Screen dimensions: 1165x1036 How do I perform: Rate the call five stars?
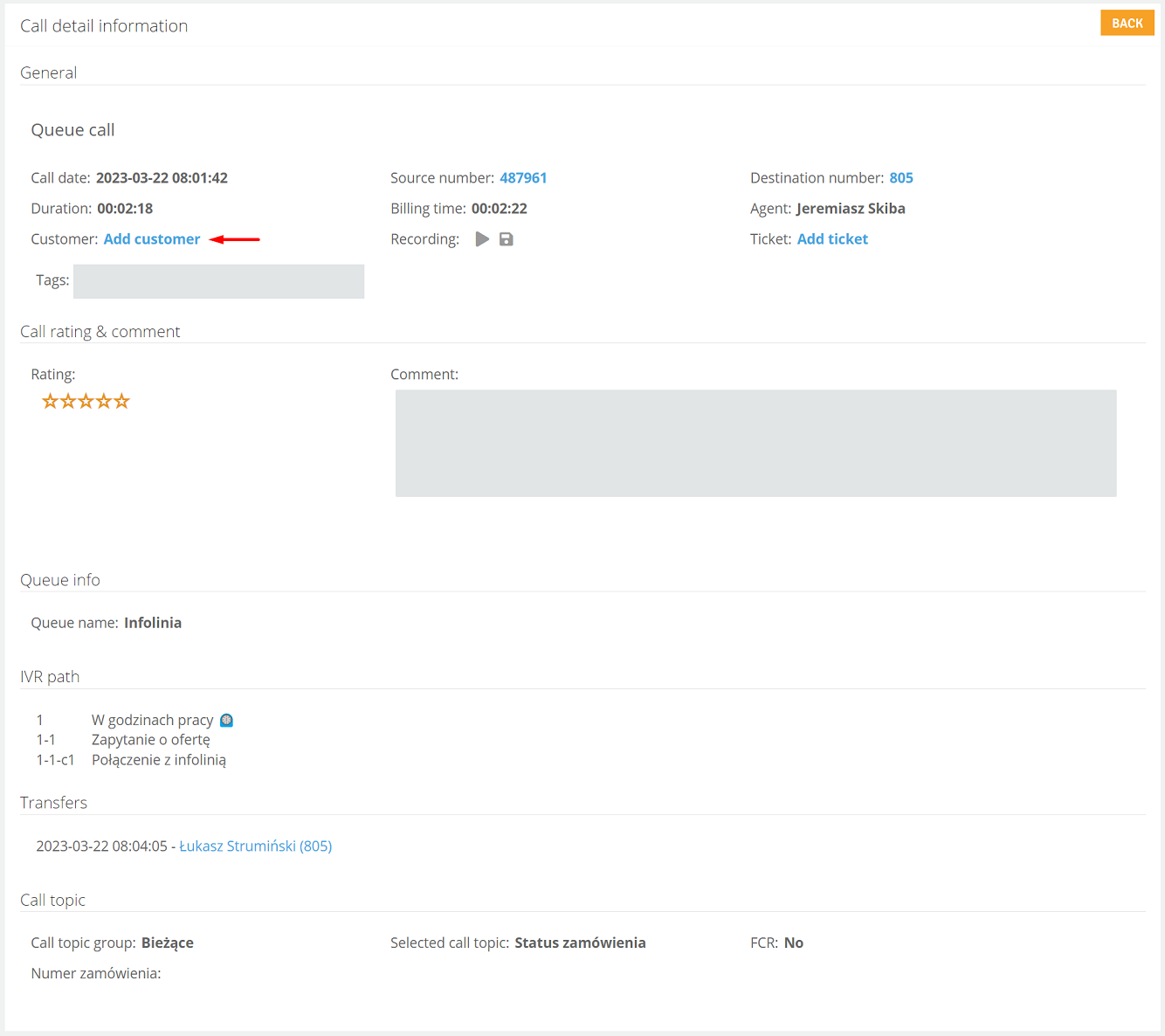[x=121, y=401]
